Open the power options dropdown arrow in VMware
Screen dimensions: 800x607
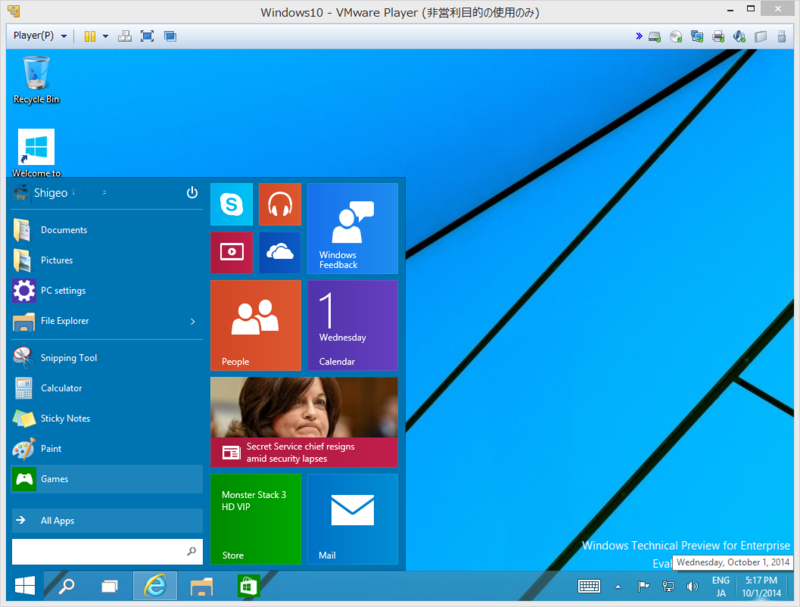coord(106,36)
